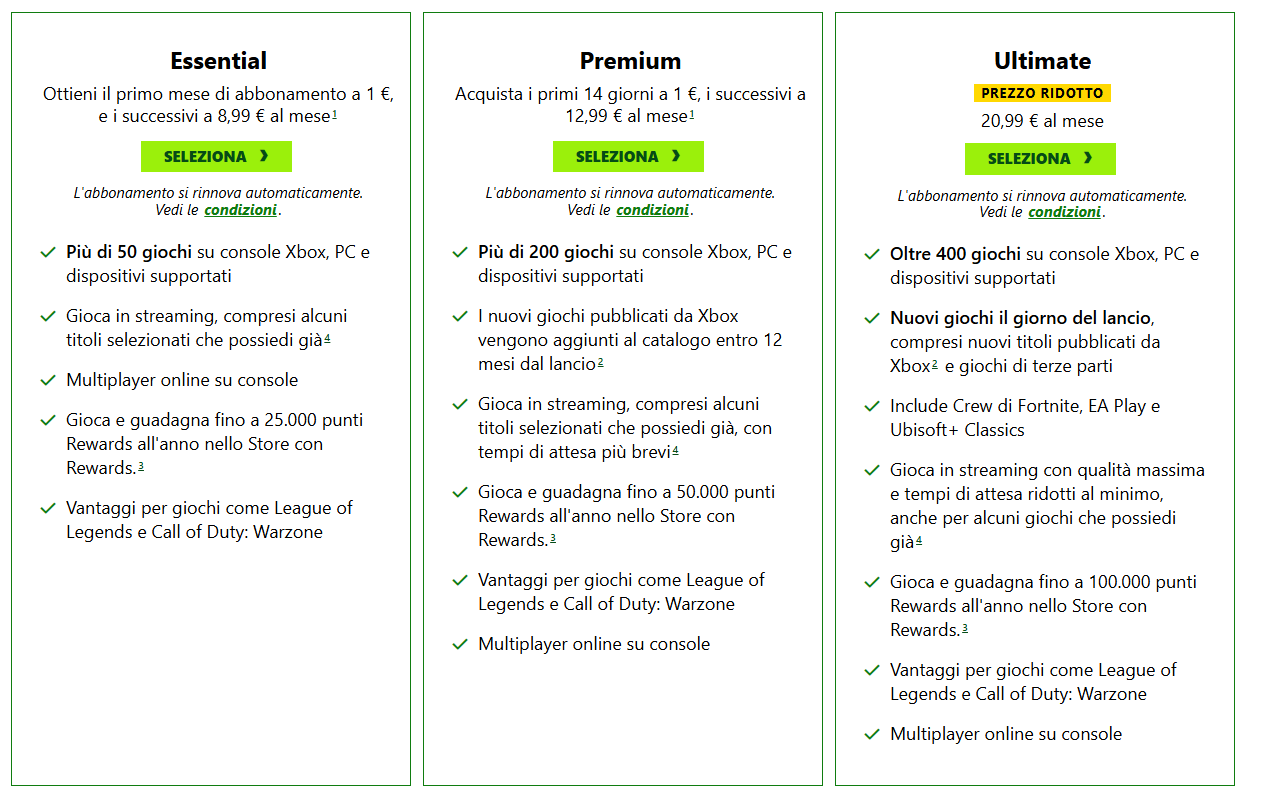This screenshot has width=1275, height=797.
Task: Open footnote 3 after Essential's 25.000 punti Rewards
Action: (141, 466)
